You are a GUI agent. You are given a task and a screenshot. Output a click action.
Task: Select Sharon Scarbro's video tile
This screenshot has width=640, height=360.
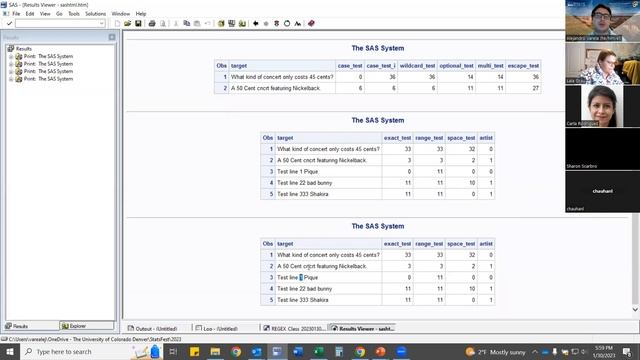coord(602,149)
